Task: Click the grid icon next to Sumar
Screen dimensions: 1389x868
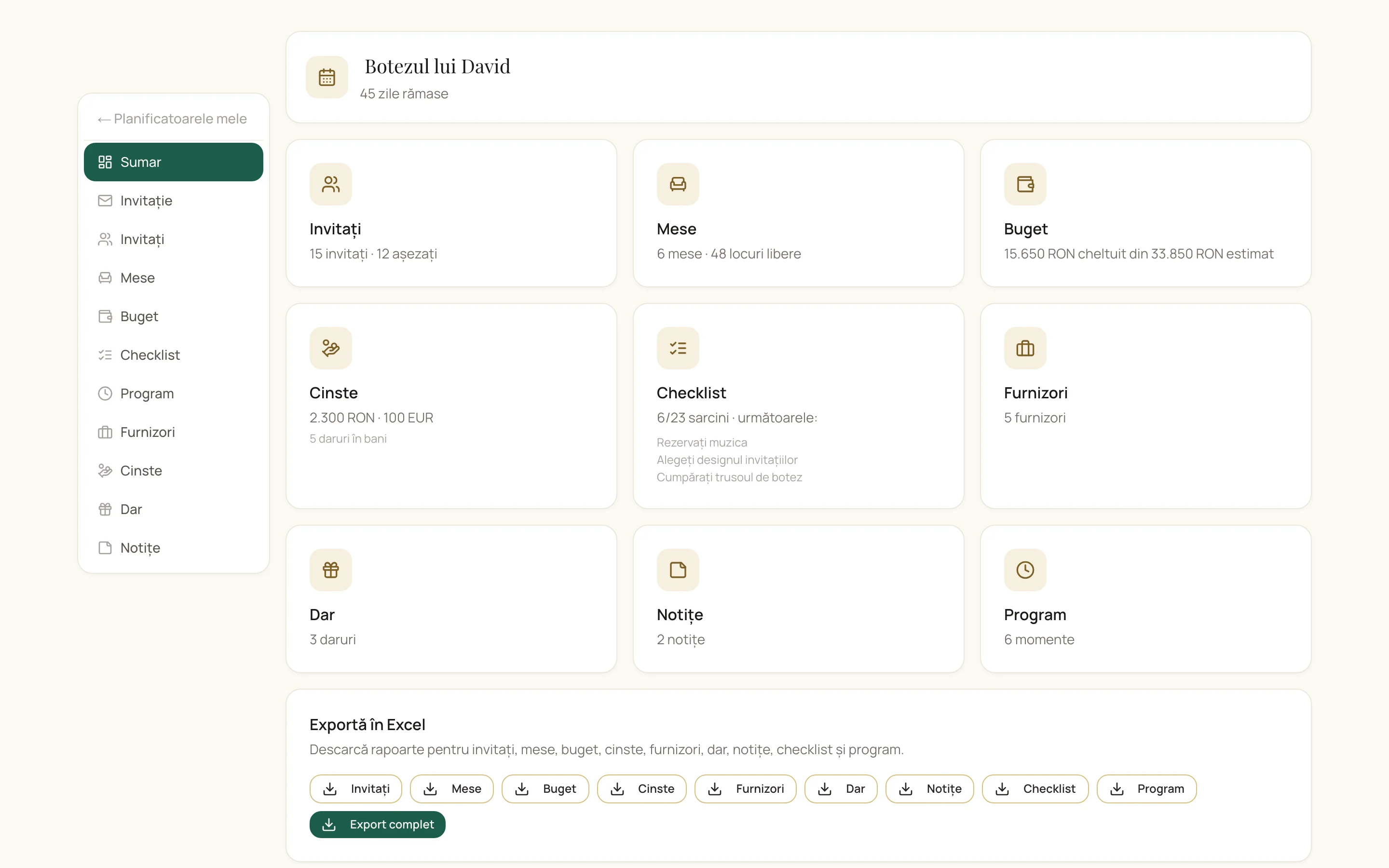Action: click(105, 162)
